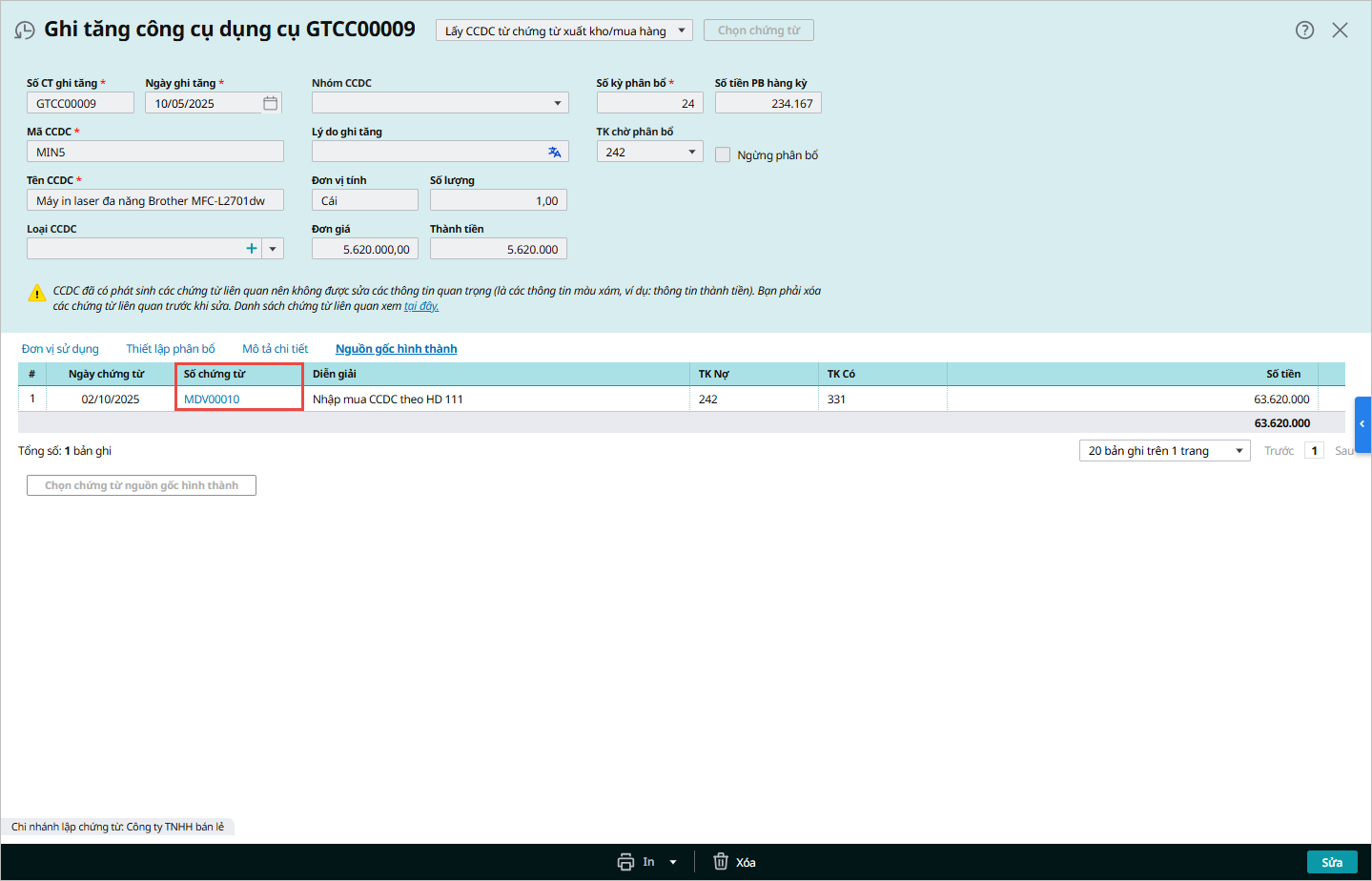The height and width of the screenshot is (881, 1372).
Task: Expand the blue side panel arrow
Action: [x=1362, y=423]
